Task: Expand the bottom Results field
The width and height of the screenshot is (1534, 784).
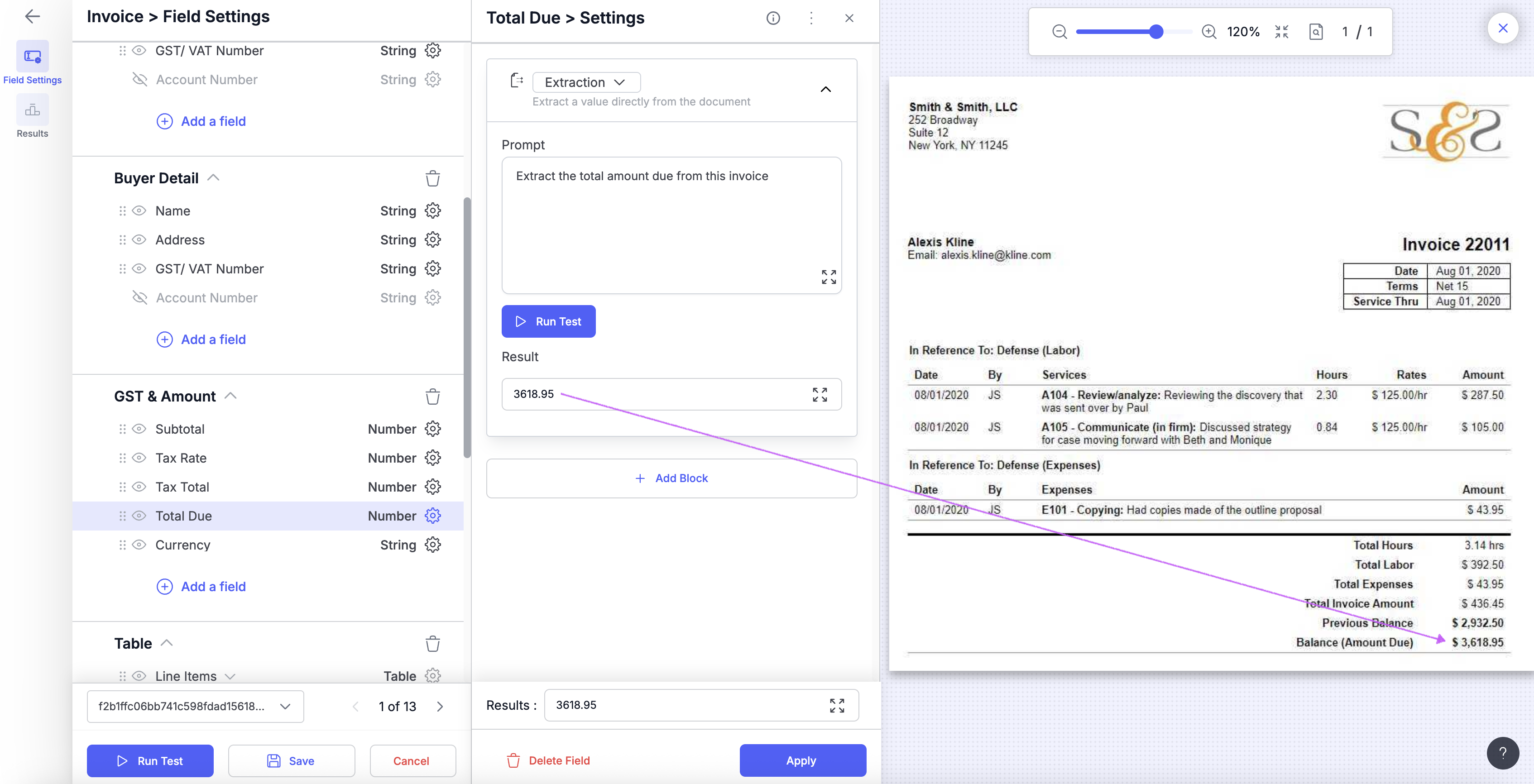Action: (837, 705)
